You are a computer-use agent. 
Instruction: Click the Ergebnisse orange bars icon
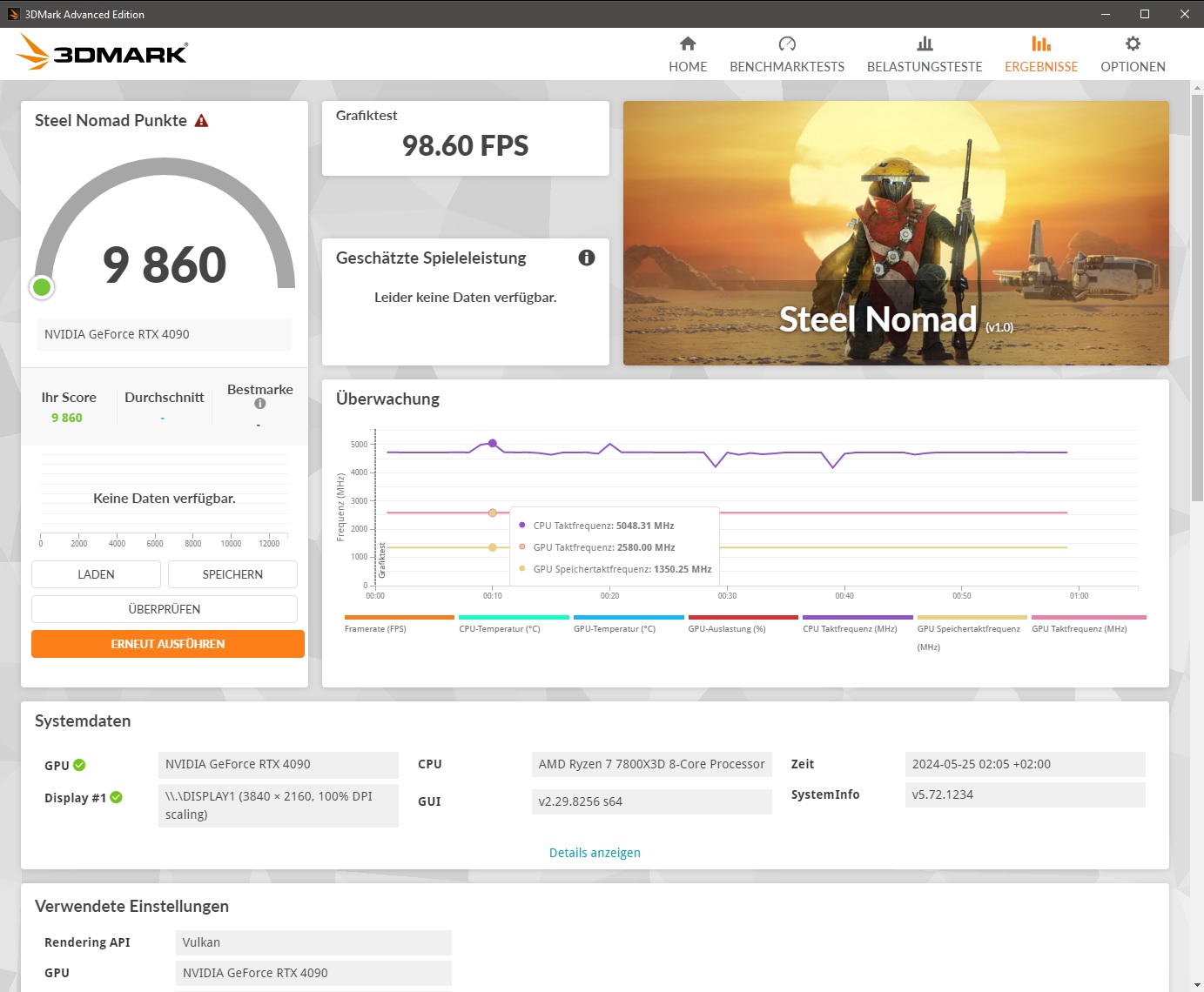[x=1041, y=44]
